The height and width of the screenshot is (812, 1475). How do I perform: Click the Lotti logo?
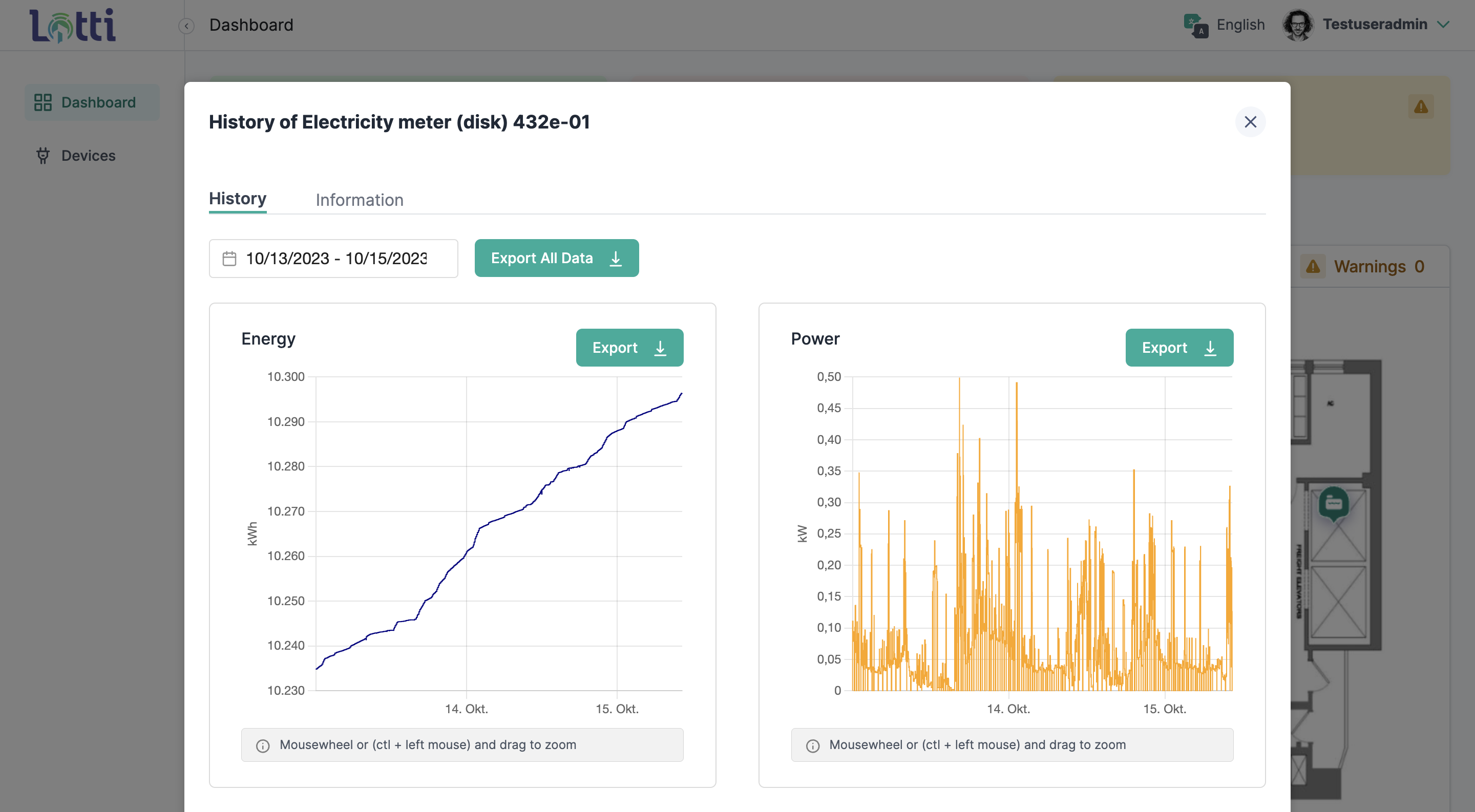[x=73, y=25]
